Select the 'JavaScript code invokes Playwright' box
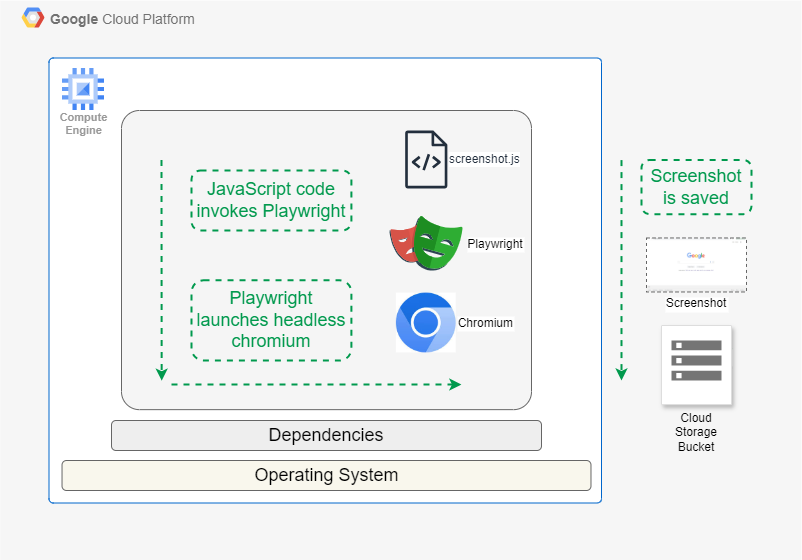 (x=271, y=200)
